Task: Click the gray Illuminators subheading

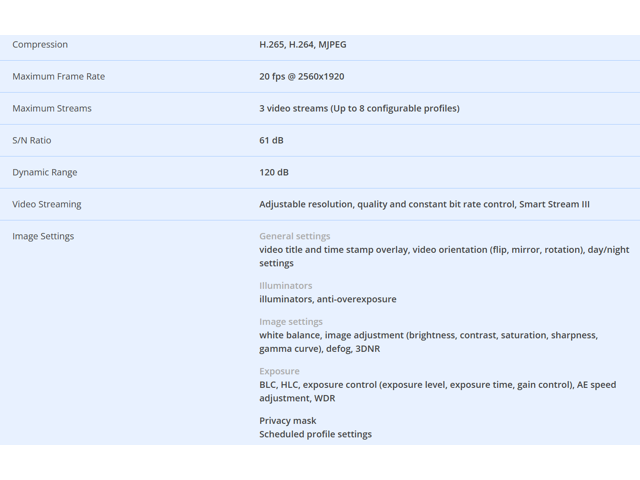Action: click(x=285, y=286)
